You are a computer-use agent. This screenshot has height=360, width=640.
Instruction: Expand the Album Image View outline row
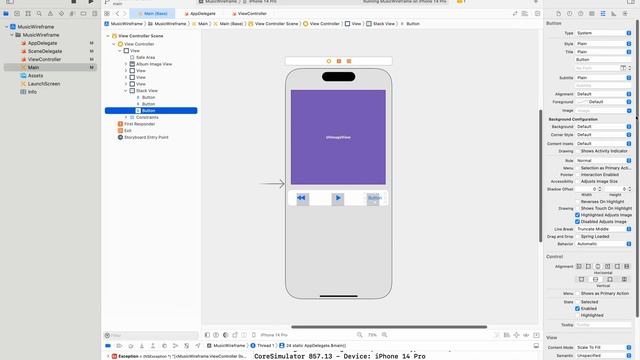coord(126,64)
